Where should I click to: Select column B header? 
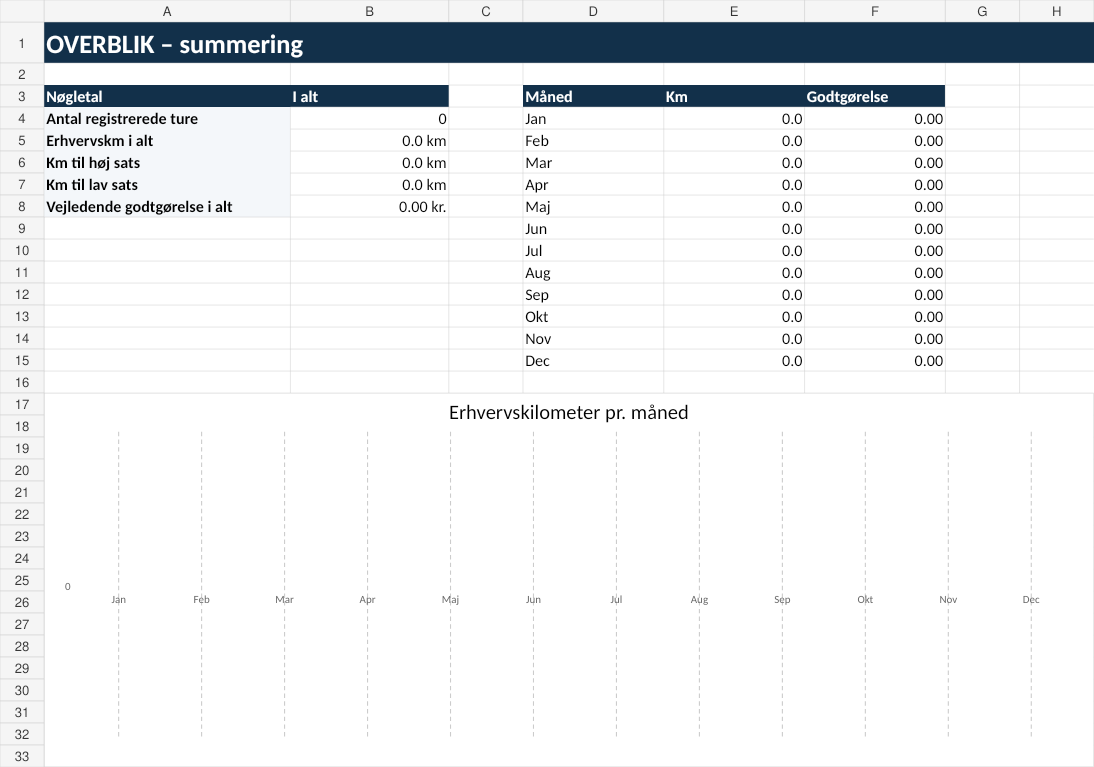(x=369, y=11)
